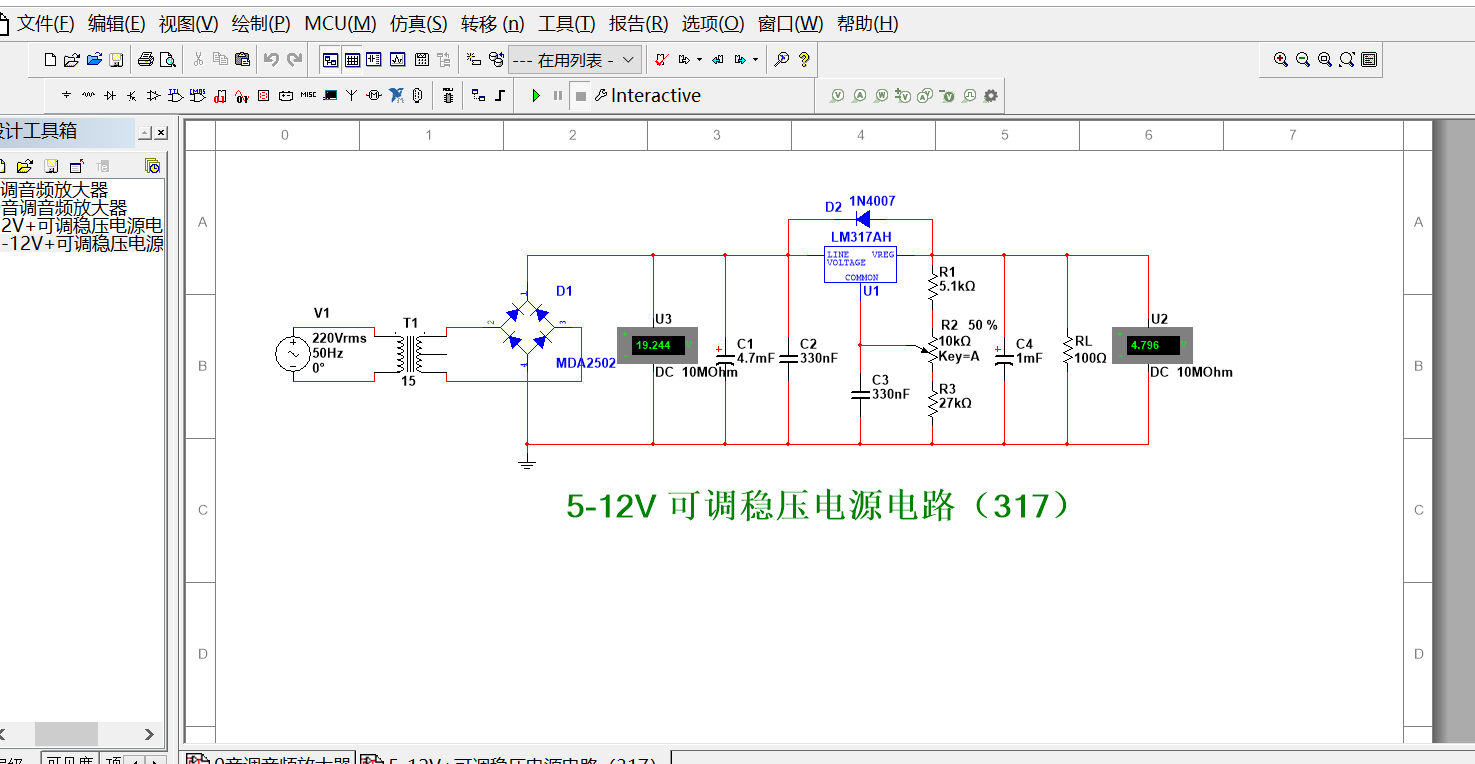Open the 绘制(P) menu
The height and width of the screenshot is (764, 1475).
(x=261, y=24)
